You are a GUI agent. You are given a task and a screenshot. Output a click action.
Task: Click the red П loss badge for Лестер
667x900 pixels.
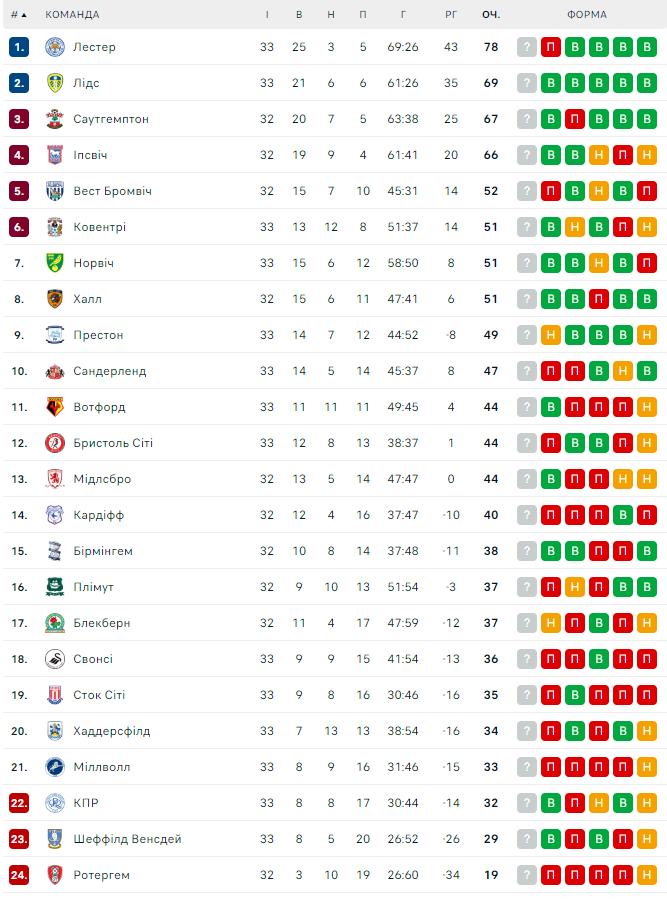coord(551,47)
